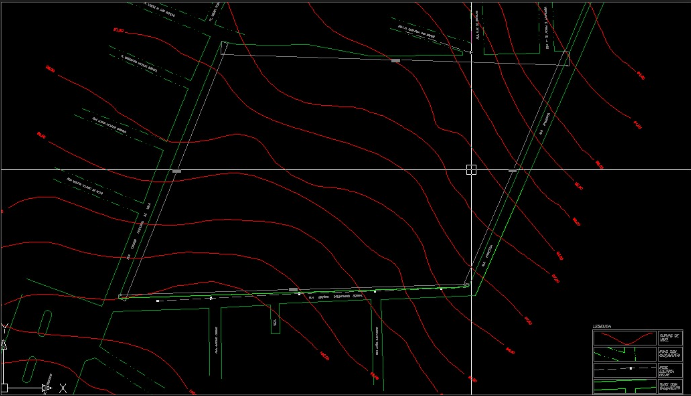Click the UCS icon X axis label
The height and width of the screenshot is (396, 691).
[63, 388]
